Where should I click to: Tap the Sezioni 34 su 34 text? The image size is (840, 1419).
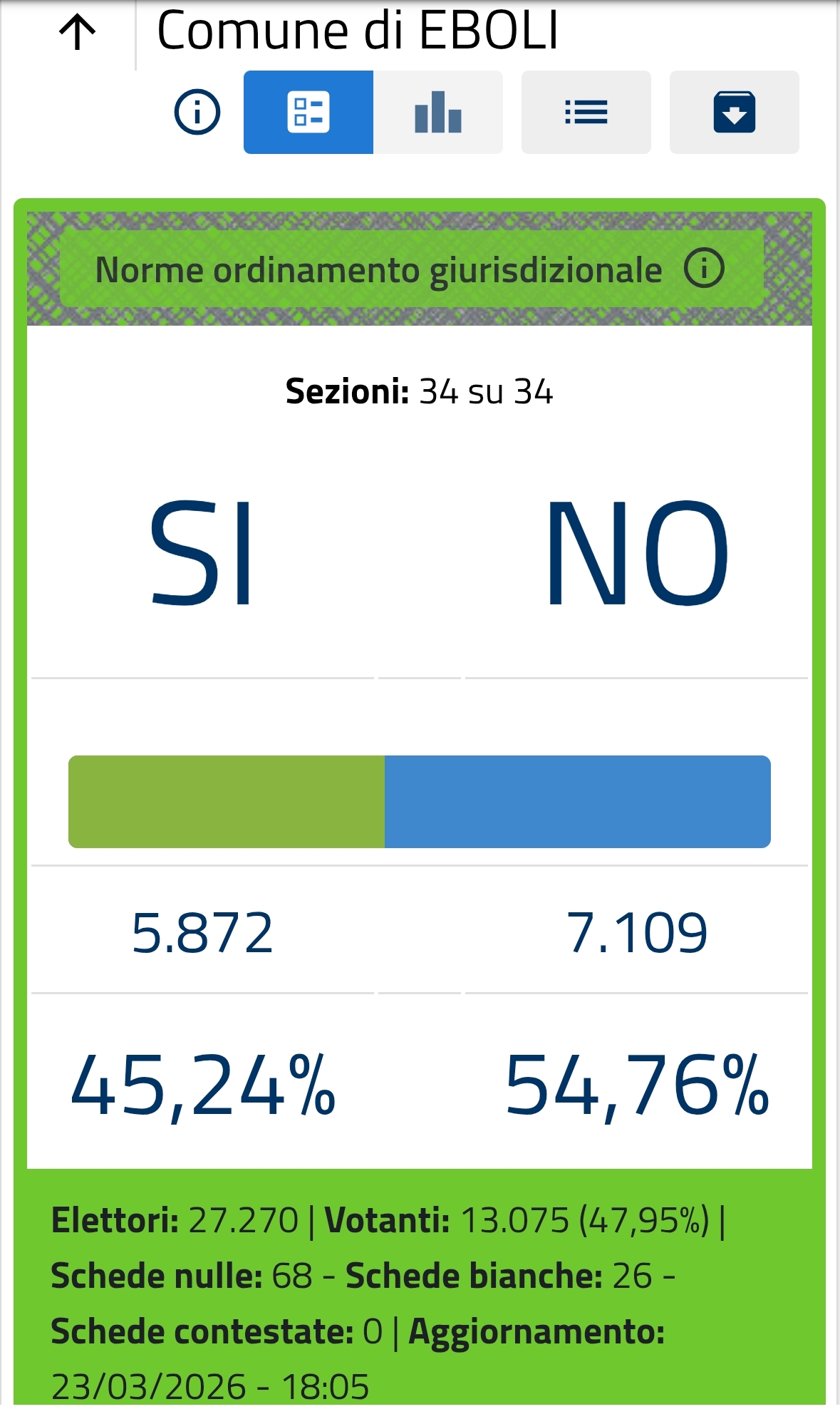pos(419,391)
